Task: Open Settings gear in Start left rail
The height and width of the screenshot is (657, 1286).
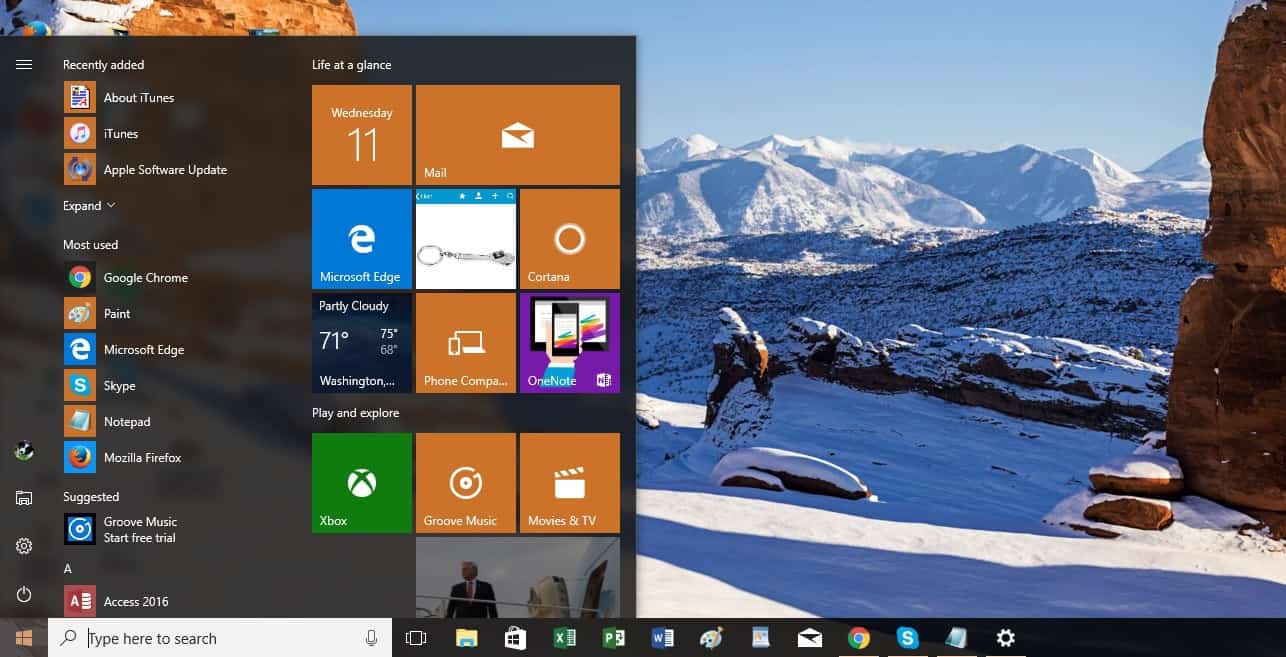Action: pos(24,546)
